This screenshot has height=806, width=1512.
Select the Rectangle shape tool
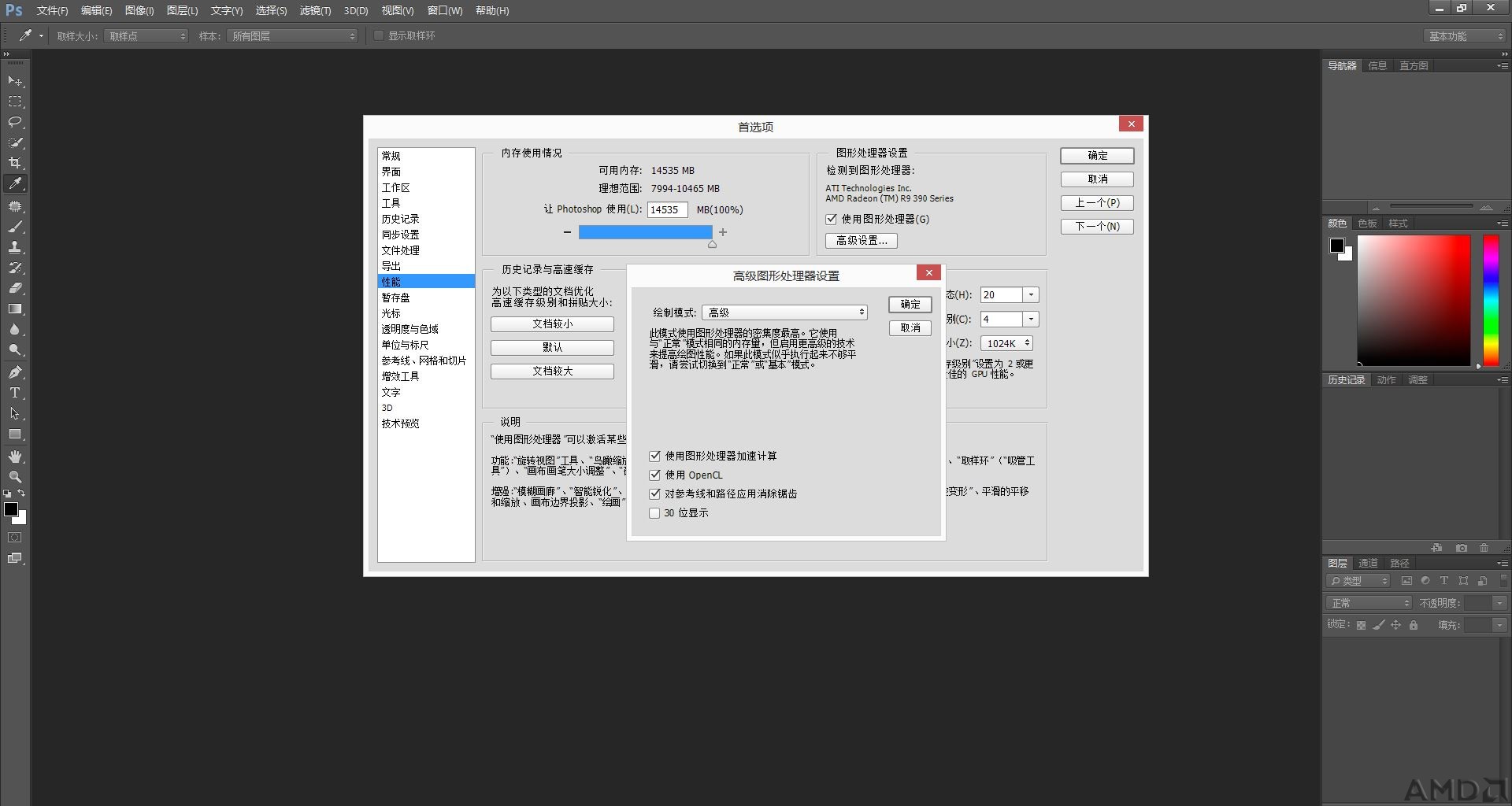15,434
